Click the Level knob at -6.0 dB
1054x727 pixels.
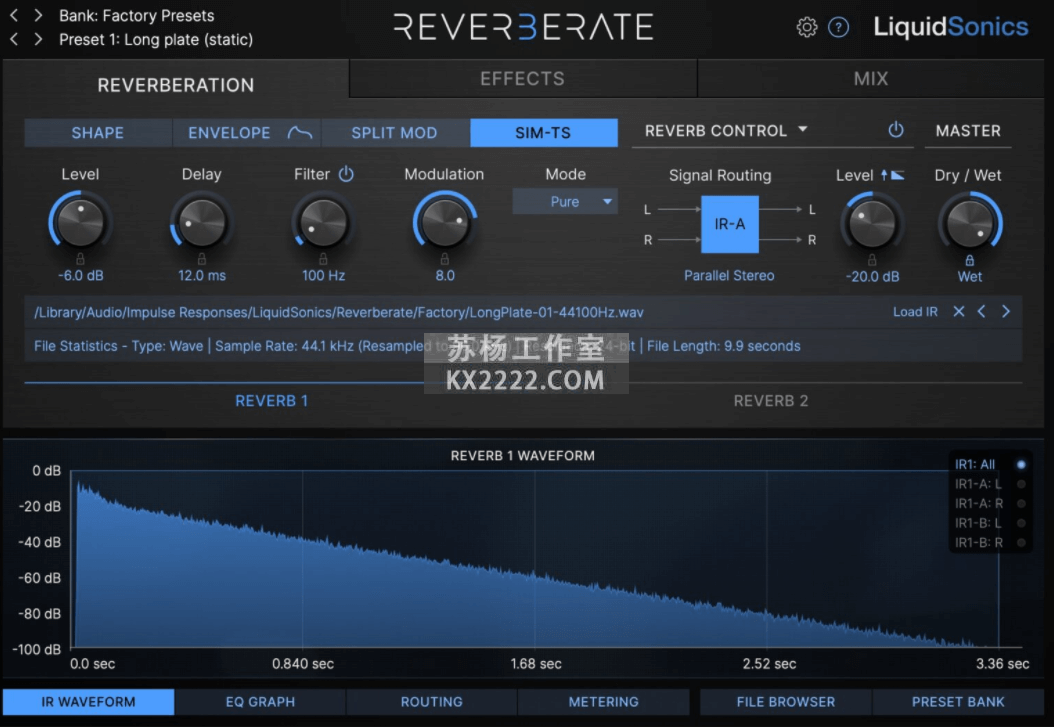tap(80, 222)
